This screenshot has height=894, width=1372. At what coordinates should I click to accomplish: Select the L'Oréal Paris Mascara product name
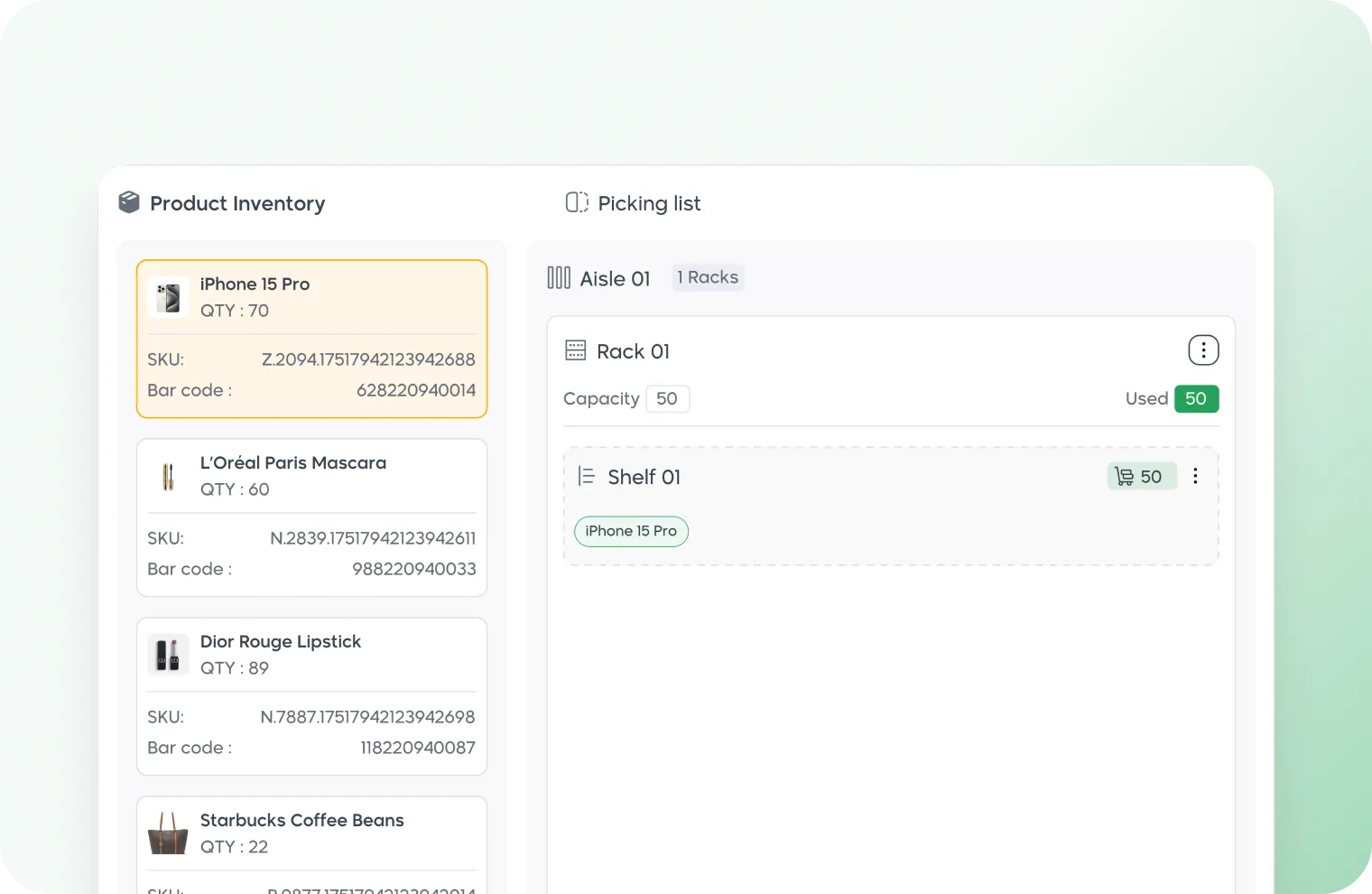tap(293, 462)
